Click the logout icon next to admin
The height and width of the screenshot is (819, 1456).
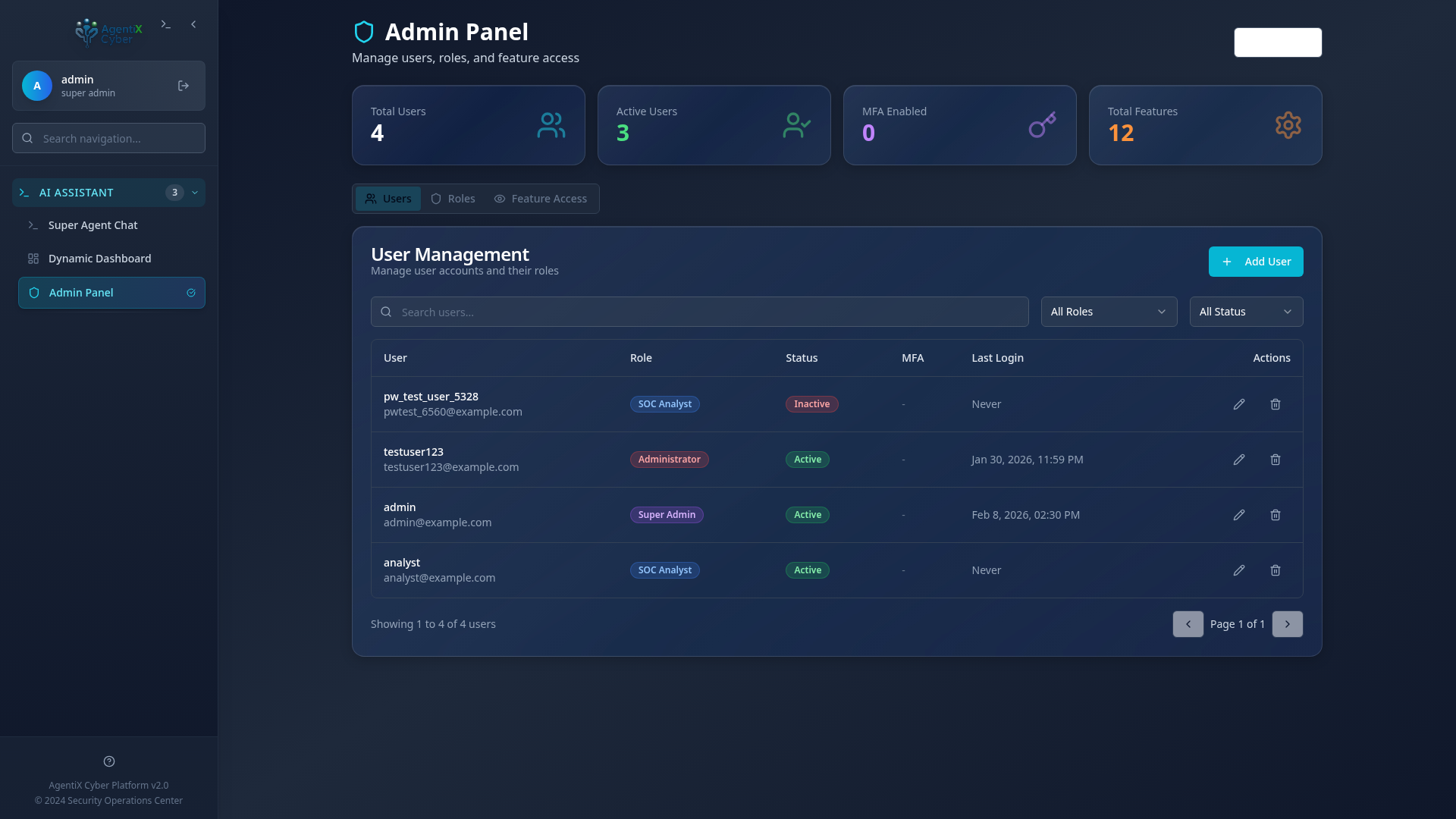183,86
